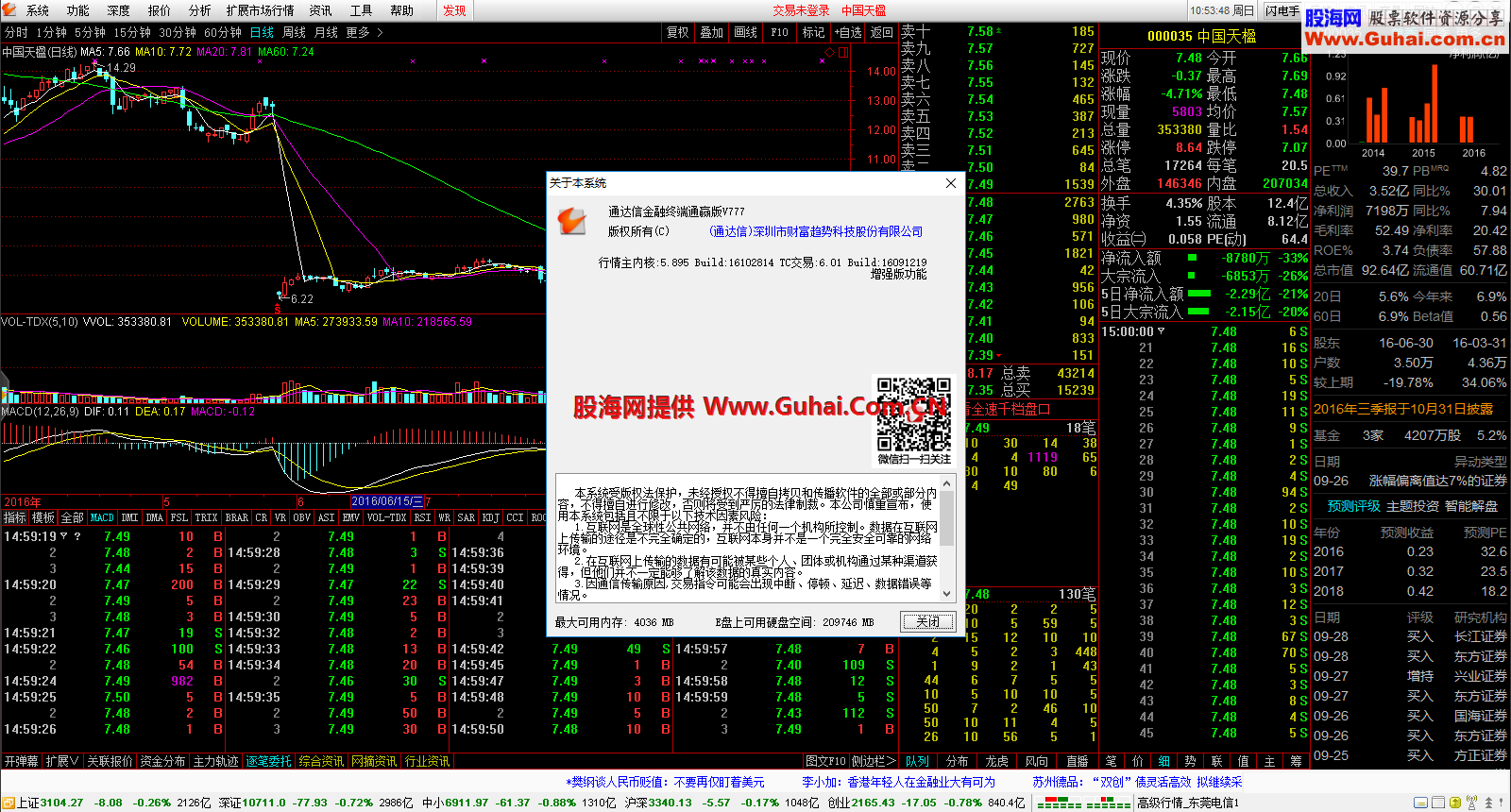Open the 扩展市场行情 menu

(x=261, y=10)
